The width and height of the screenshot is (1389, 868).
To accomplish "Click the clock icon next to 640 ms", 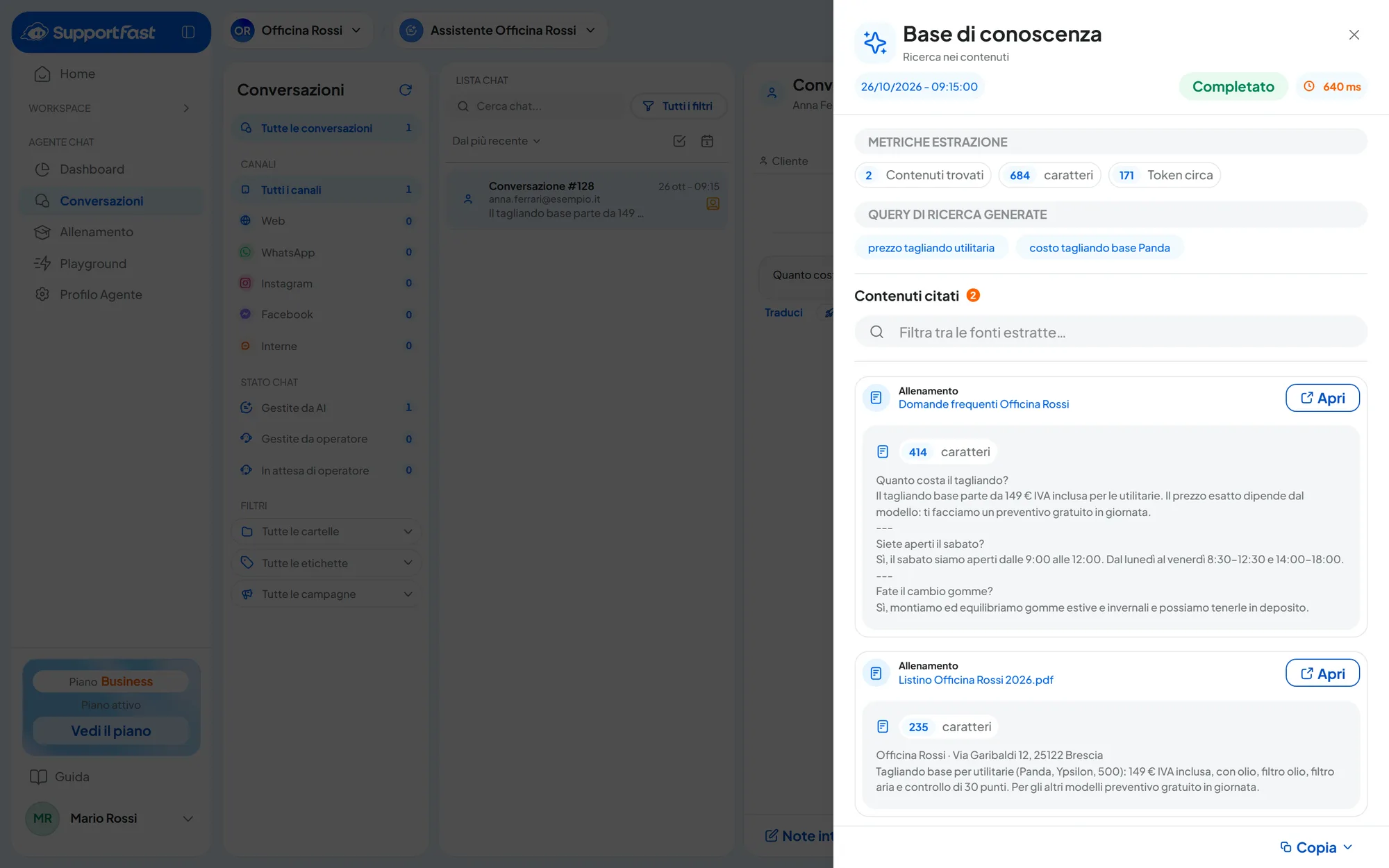I will 1309,87.
